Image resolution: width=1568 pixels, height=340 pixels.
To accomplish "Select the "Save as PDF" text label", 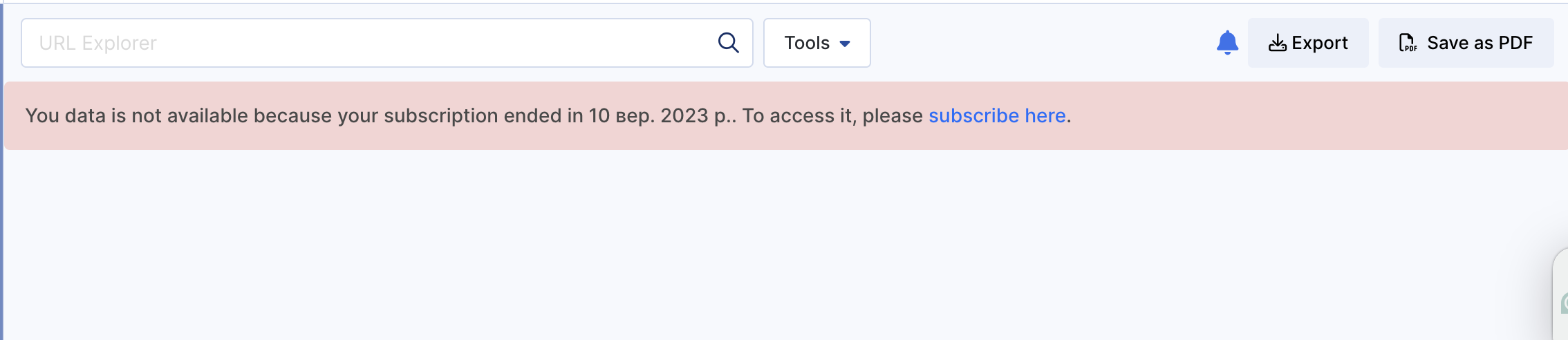I will [1480, 43].
